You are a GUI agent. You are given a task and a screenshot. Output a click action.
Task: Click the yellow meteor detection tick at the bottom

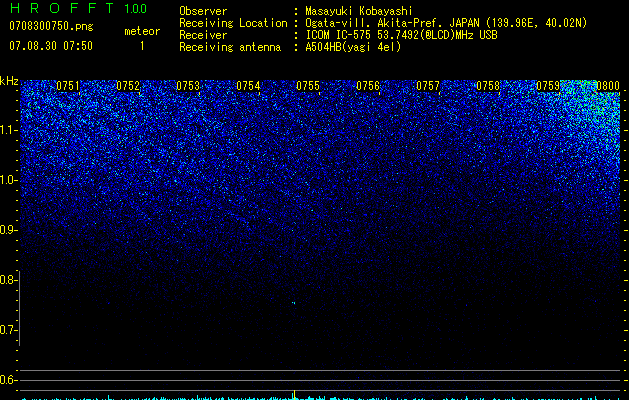(x=294, y=394)
